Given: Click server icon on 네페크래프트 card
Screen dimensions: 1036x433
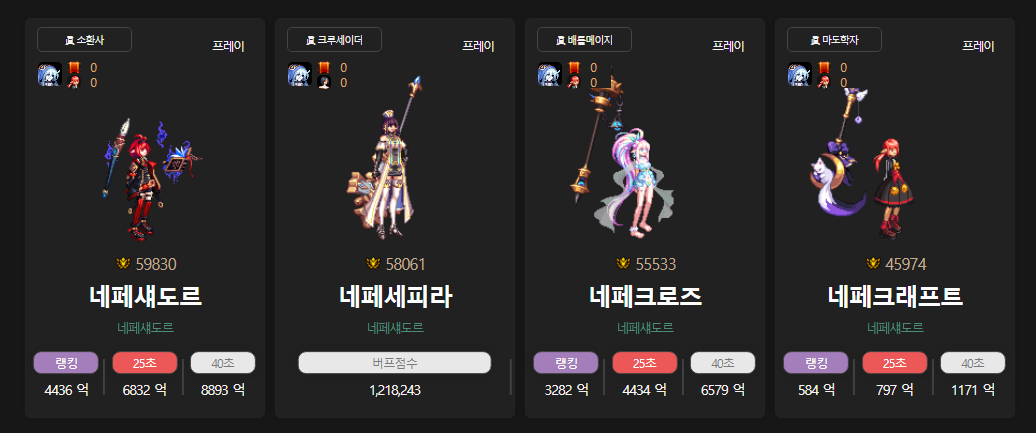Looking at the screenshot, I should pyautogui.click(x=799, y=74).
